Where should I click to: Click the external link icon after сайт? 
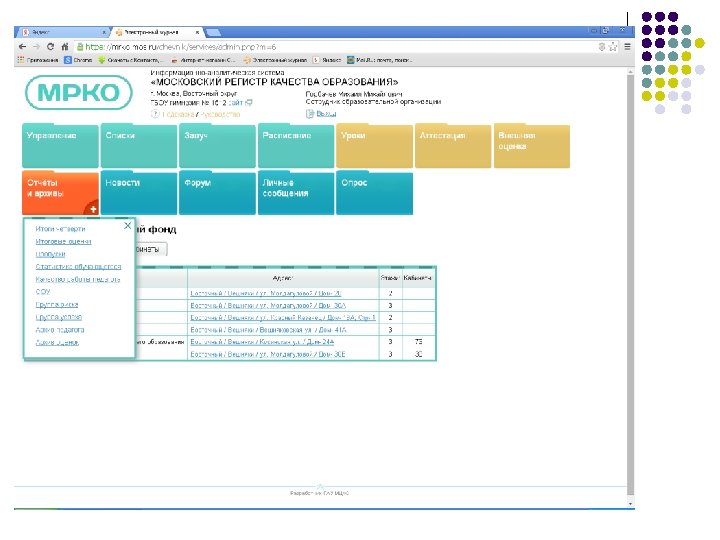pyautogui.click(x=249, y=103)
